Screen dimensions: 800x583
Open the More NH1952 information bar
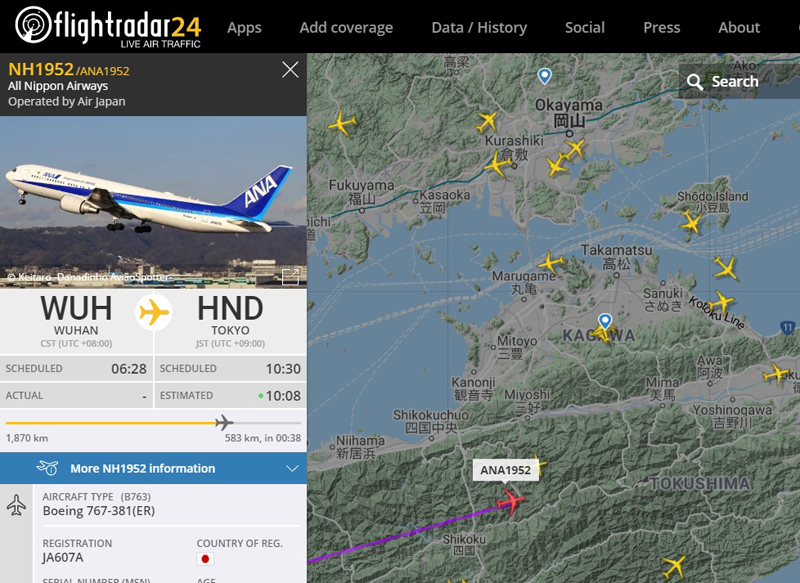click(153, 468)
